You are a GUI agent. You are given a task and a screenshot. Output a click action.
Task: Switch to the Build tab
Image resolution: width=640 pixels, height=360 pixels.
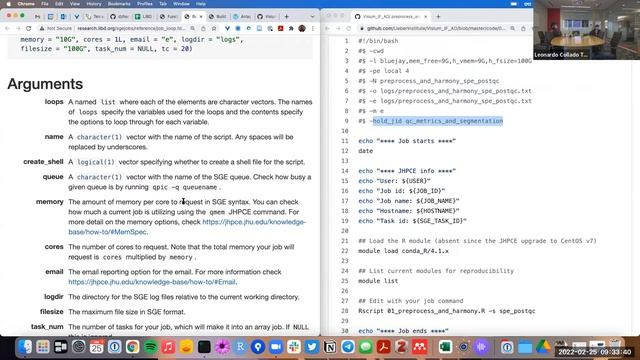(x=218, y=17)
